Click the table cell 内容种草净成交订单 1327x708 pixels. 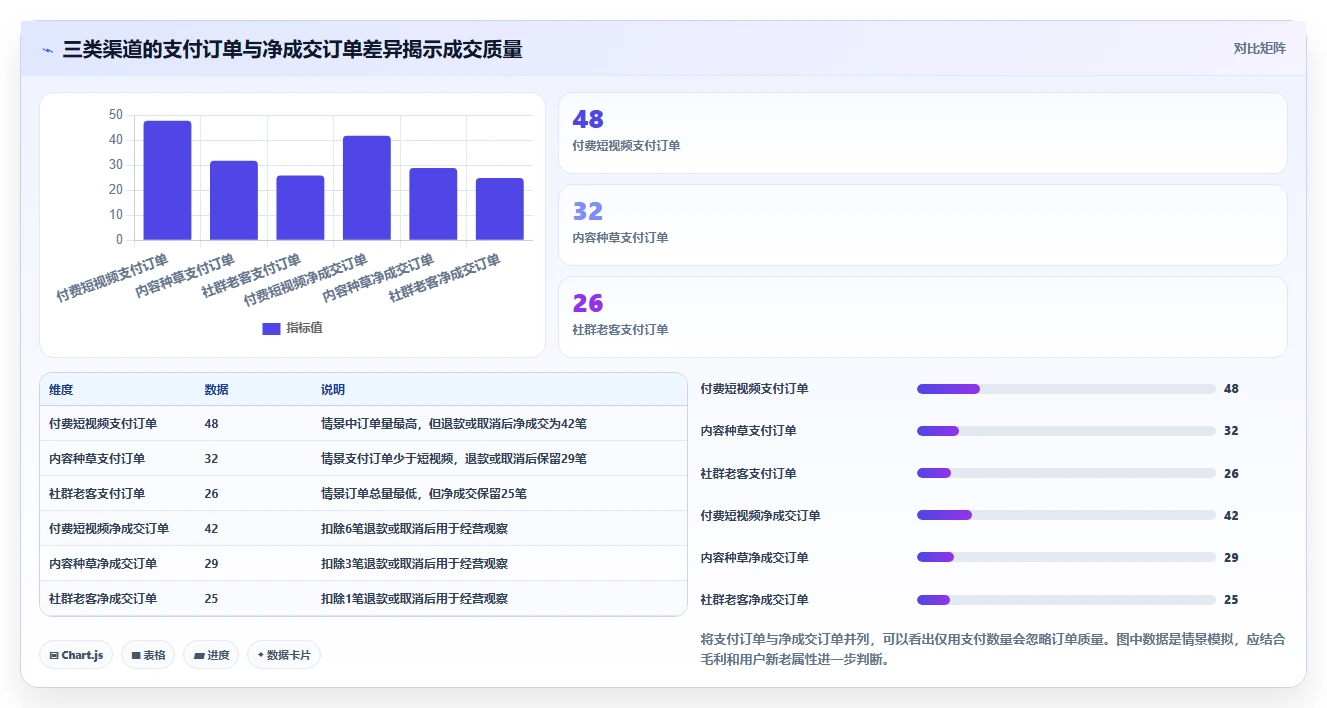point(103,563)
